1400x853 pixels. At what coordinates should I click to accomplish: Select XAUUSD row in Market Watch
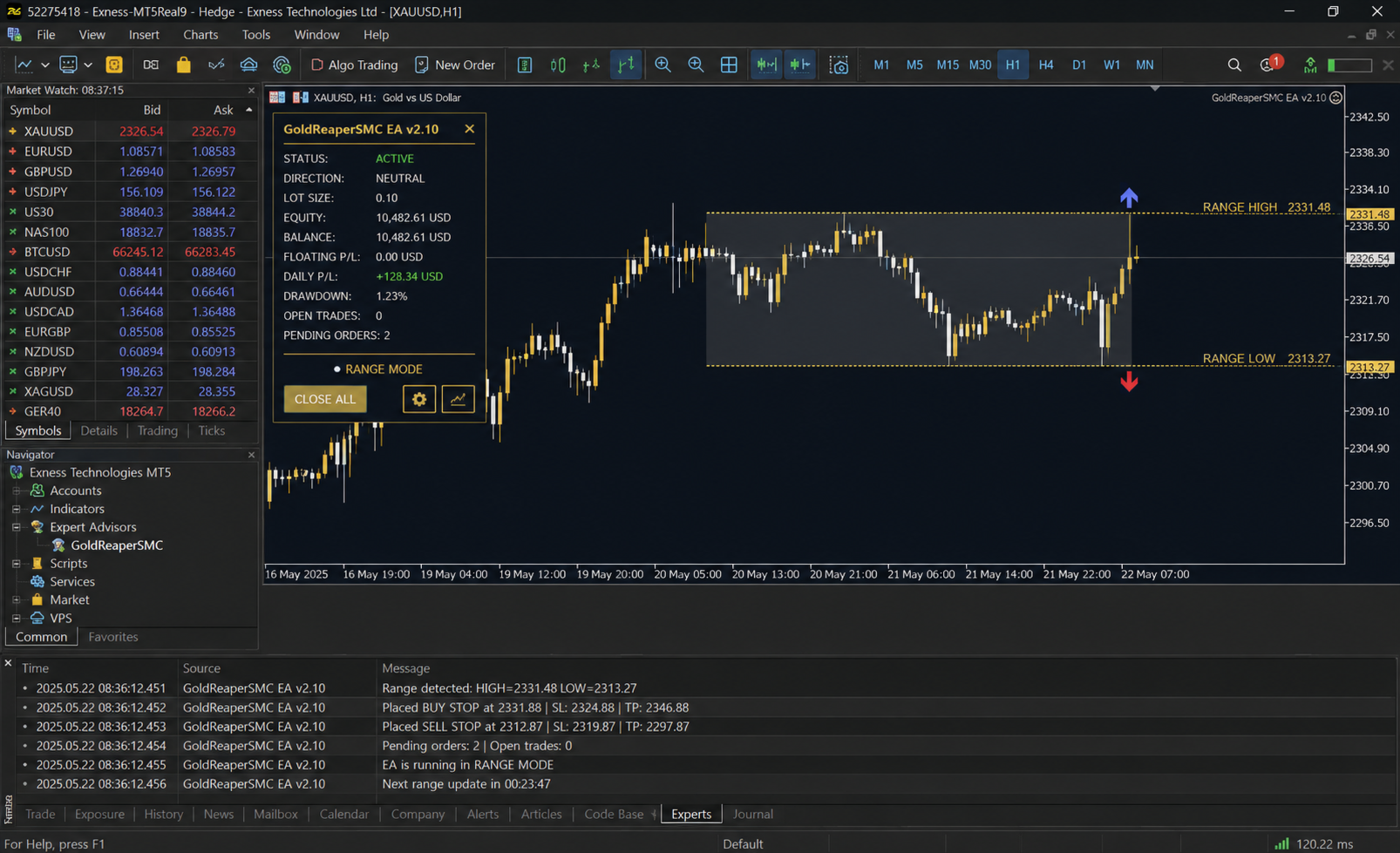pyautogui.click(x=129, y=132)
